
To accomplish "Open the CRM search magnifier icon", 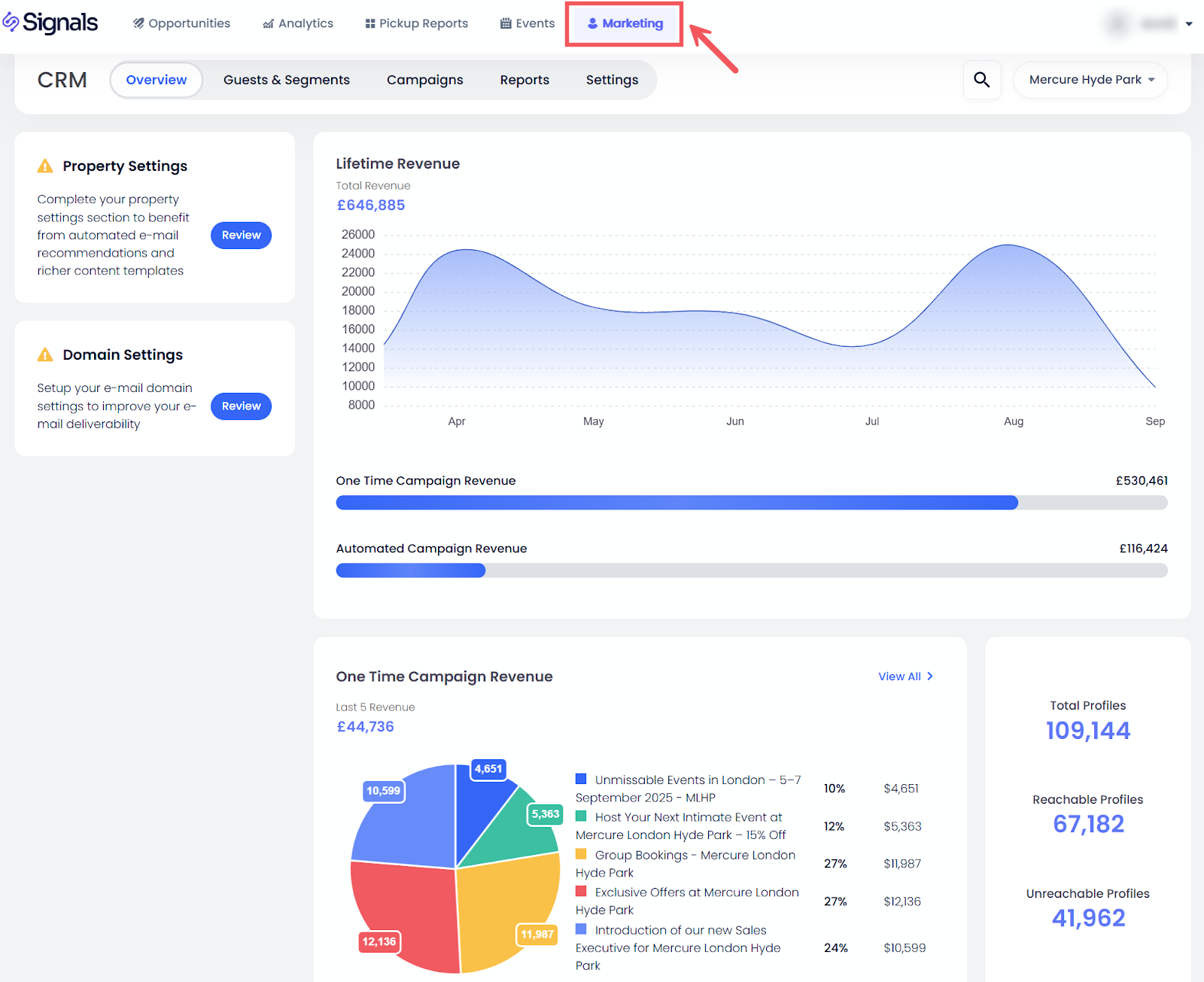I will (981, 80).
